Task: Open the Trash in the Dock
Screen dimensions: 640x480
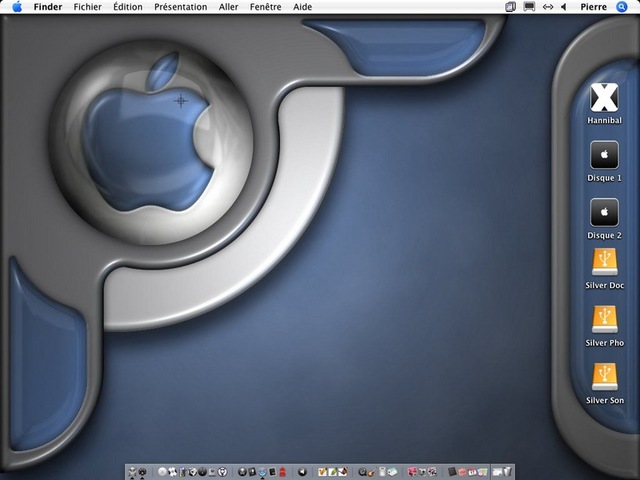Action: point(507,472)
